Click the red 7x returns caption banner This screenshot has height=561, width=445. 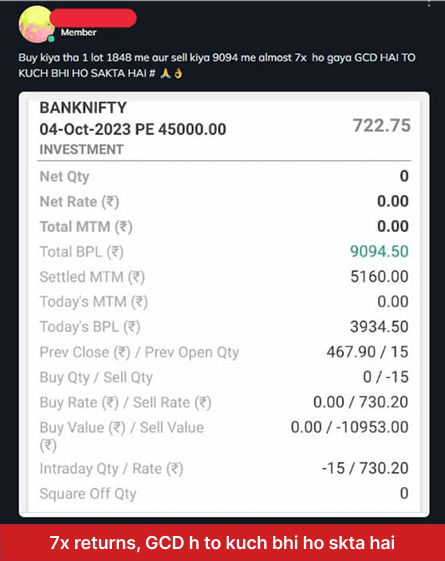pyautogui.click(x=222, y=542)
